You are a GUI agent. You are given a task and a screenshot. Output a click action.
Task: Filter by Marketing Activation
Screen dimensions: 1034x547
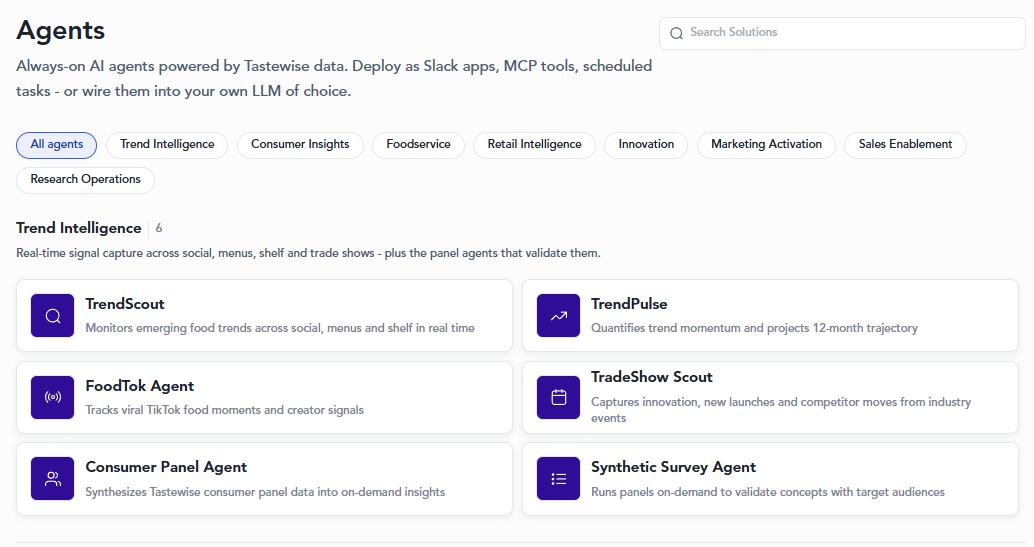coord(766,145)
